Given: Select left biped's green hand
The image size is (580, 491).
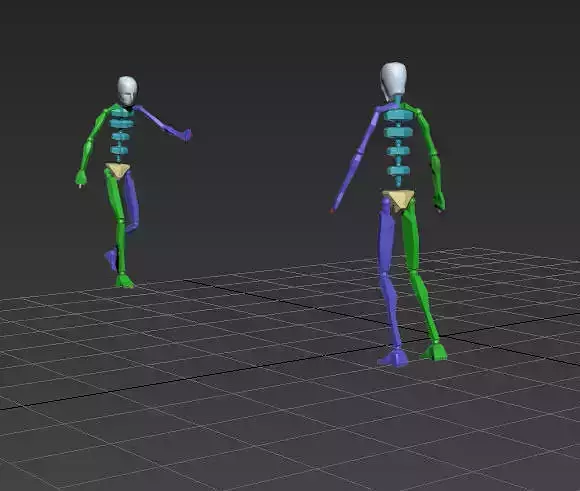Looking at the screenshot, I should tap(81, 178).
